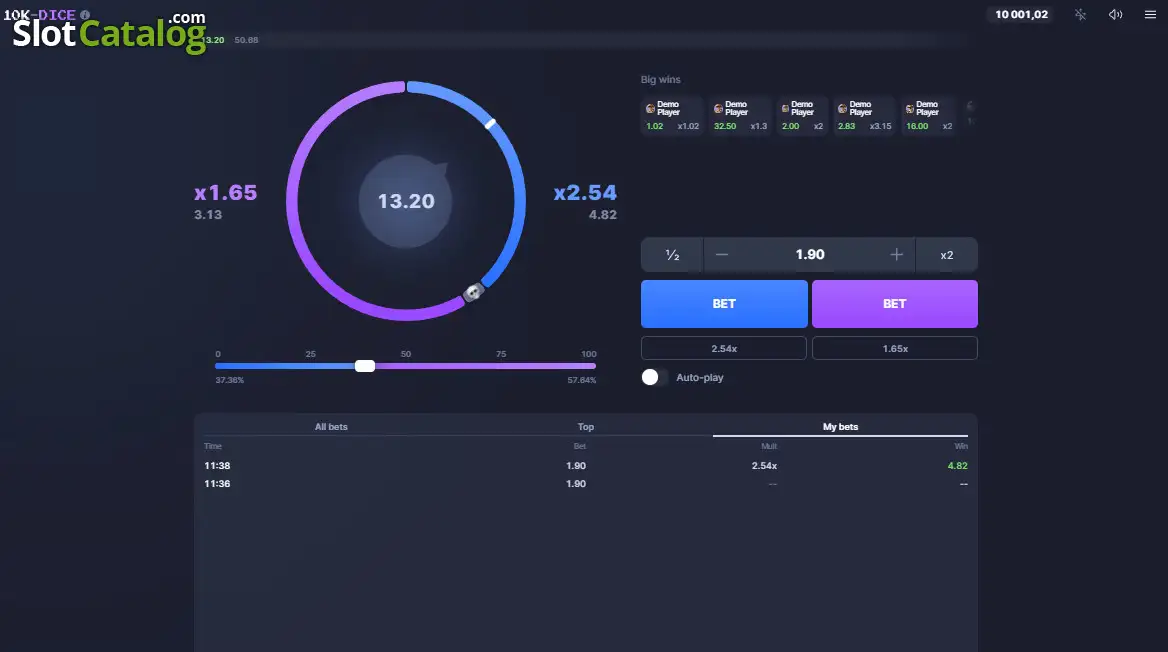
Task: Switch to the Top tab
Action: pyautogui.click(x=585, y=427)
